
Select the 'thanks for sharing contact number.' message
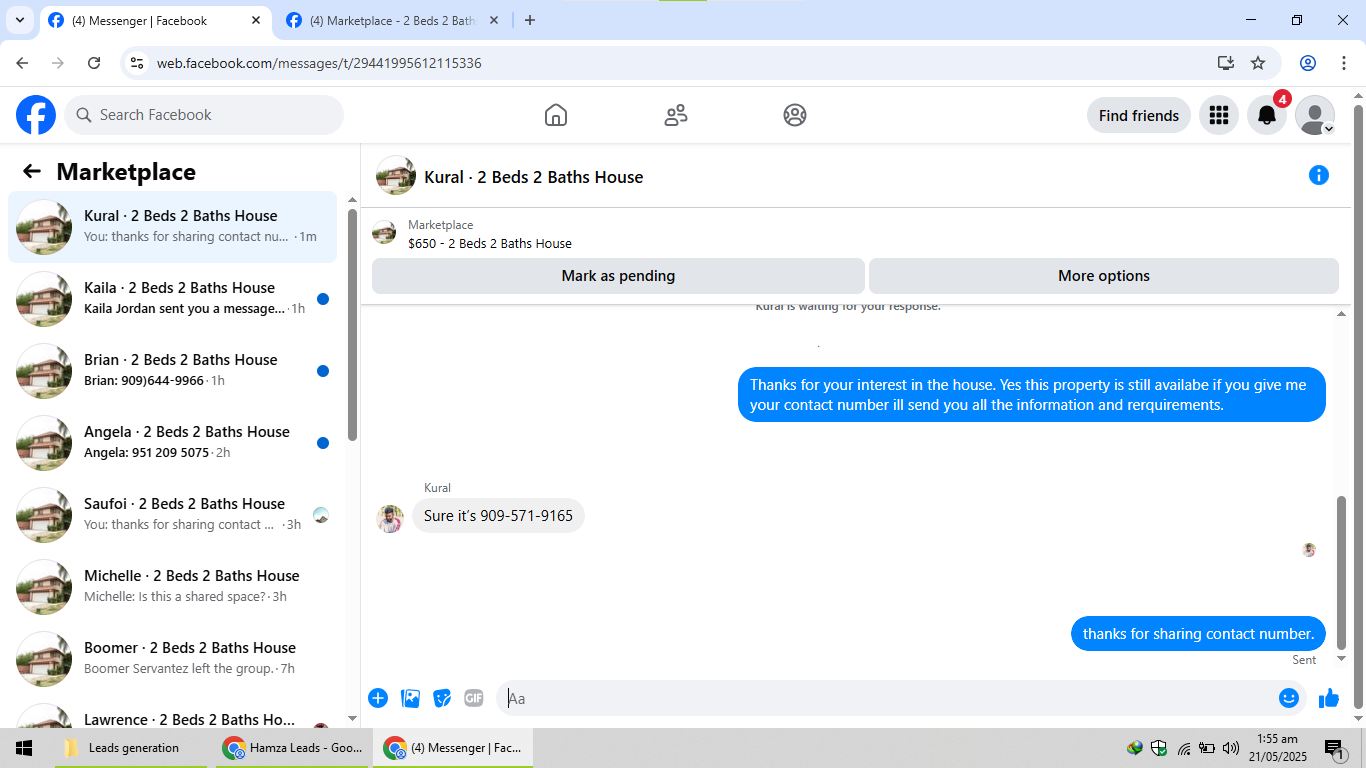[x=1198, y=634]
